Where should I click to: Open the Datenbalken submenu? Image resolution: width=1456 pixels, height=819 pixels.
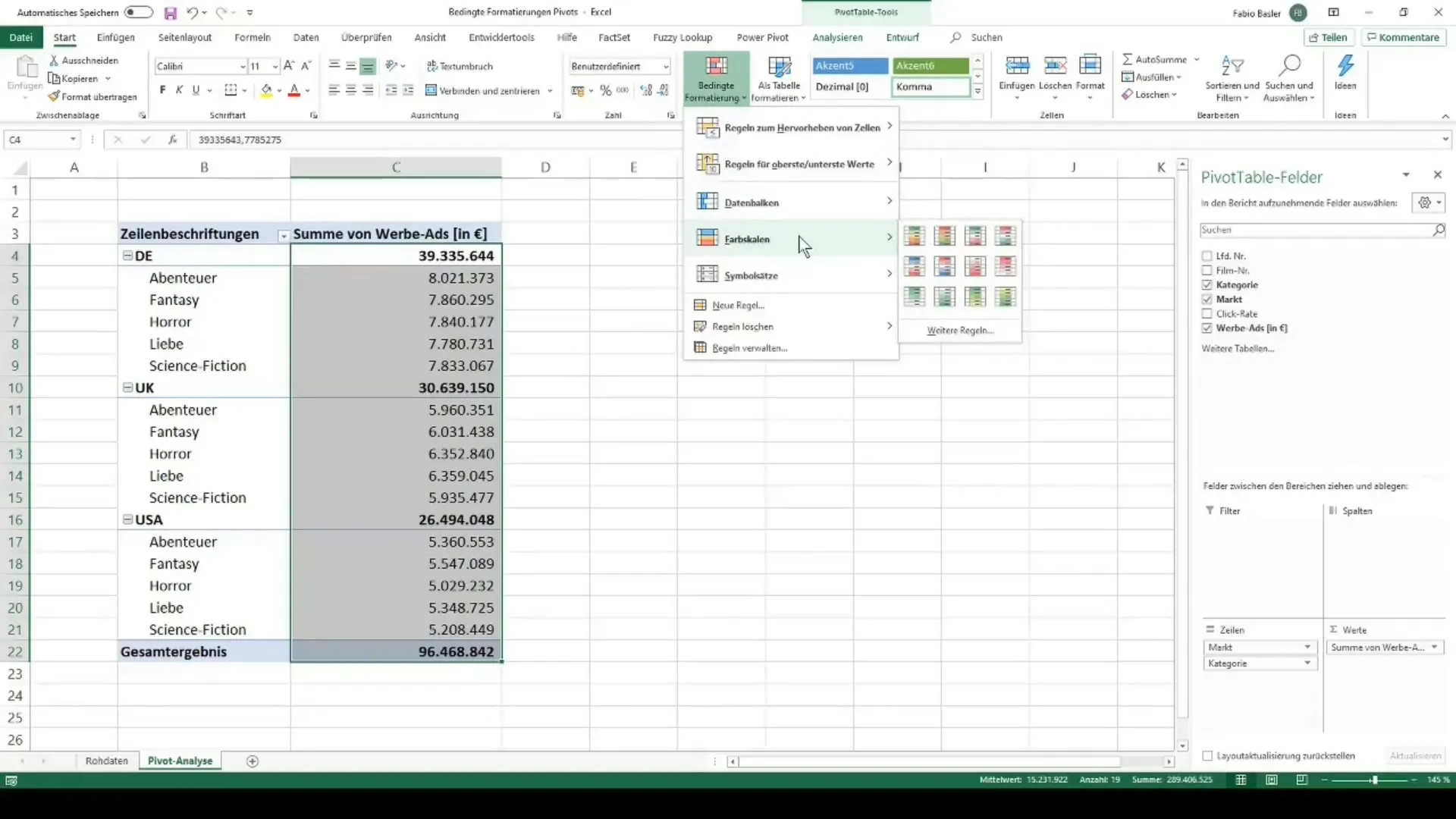pyautogui.click(x=792, y=202)
